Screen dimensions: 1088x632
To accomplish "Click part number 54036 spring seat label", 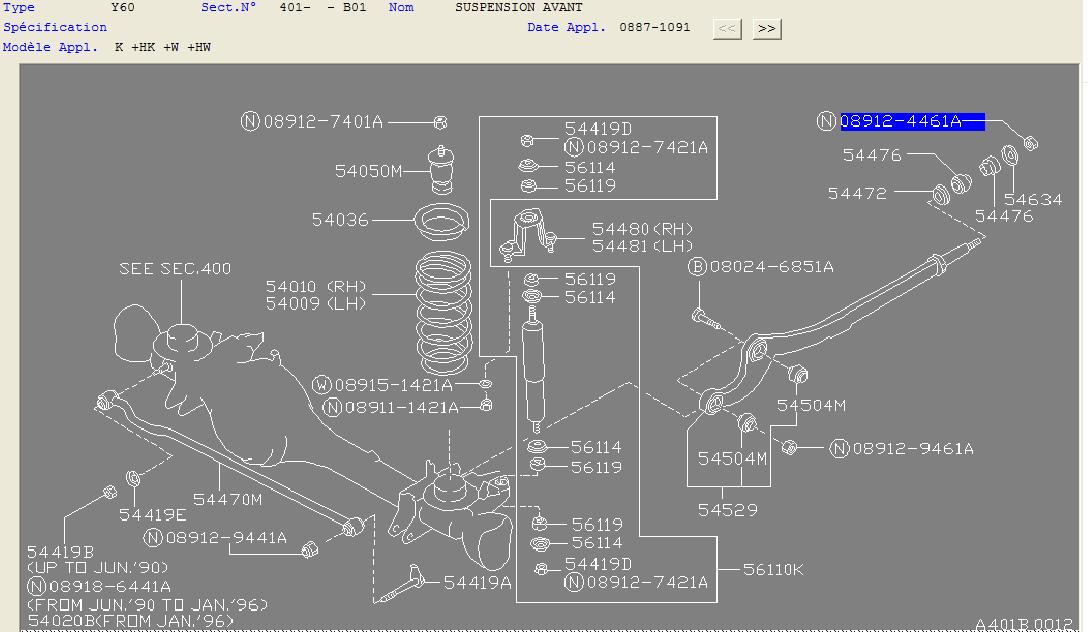I will point(340,220).
